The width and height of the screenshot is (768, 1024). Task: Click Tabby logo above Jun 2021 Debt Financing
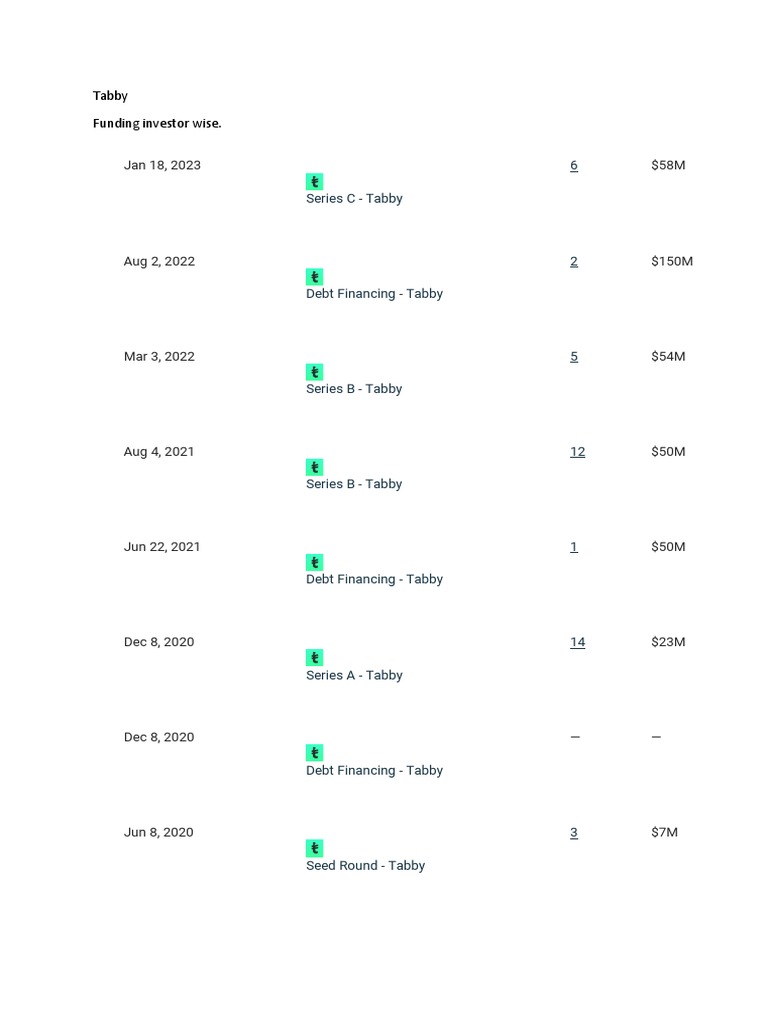click(x=314, y=562)
